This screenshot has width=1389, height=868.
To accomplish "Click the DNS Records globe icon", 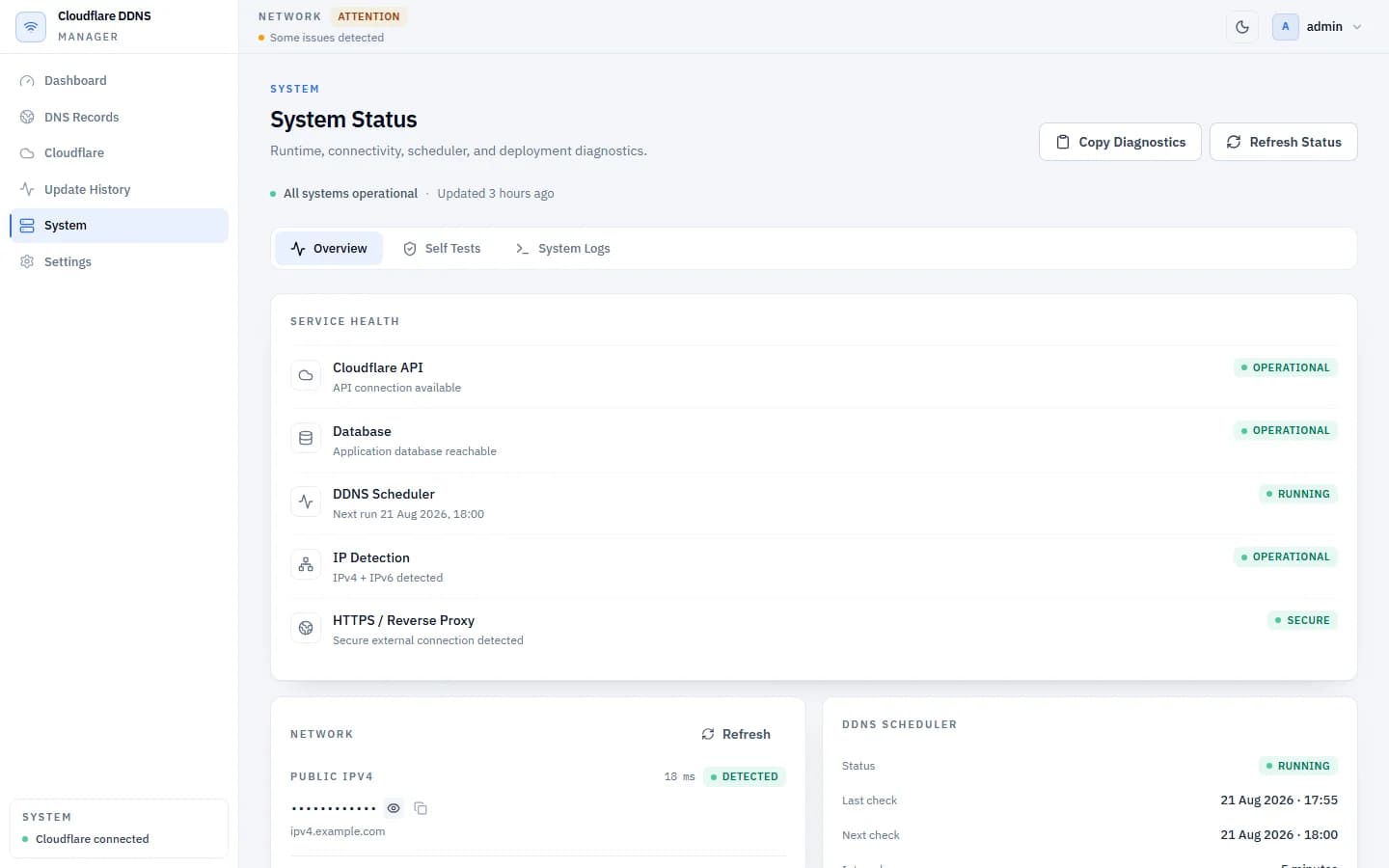I will [27, 117].
